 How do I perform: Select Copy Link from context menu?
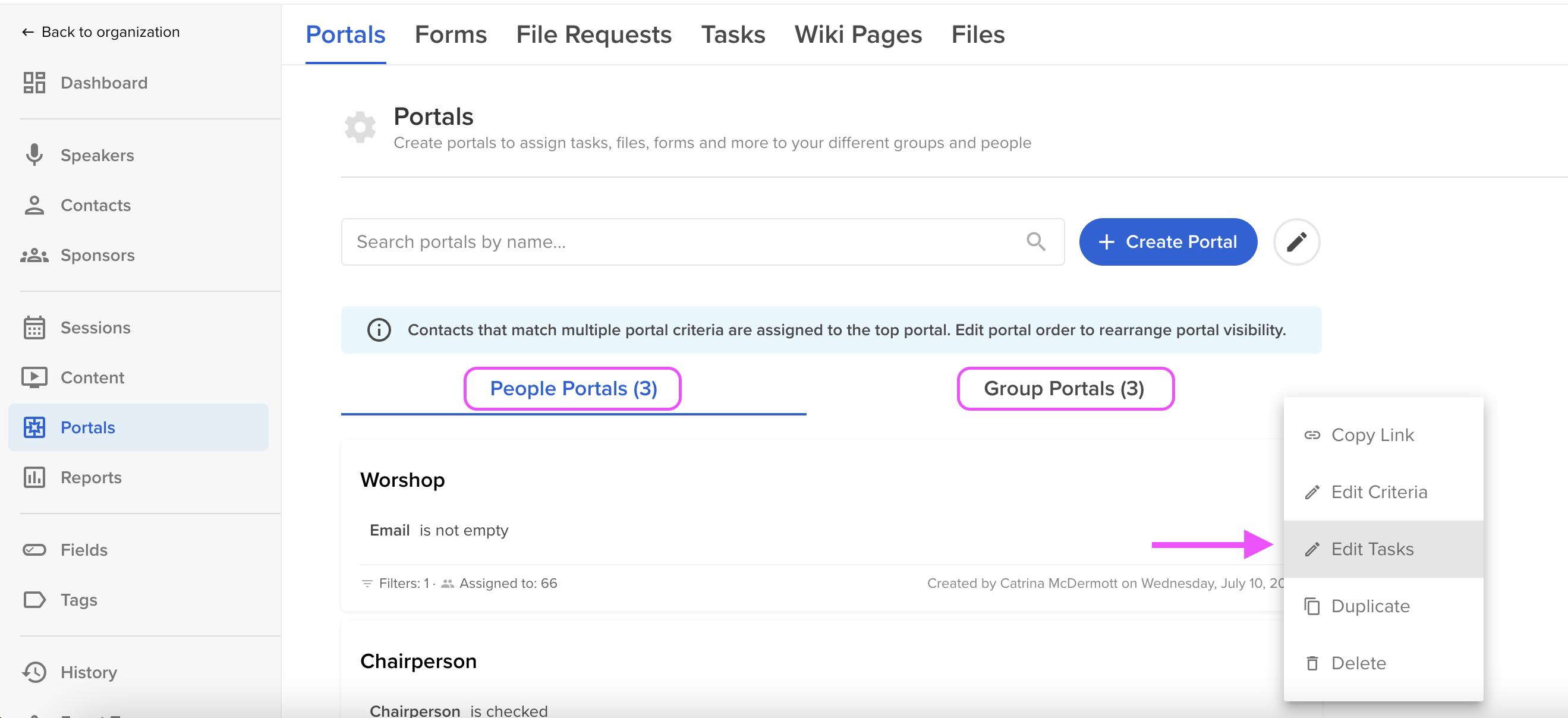click(x=1372, y=435)
